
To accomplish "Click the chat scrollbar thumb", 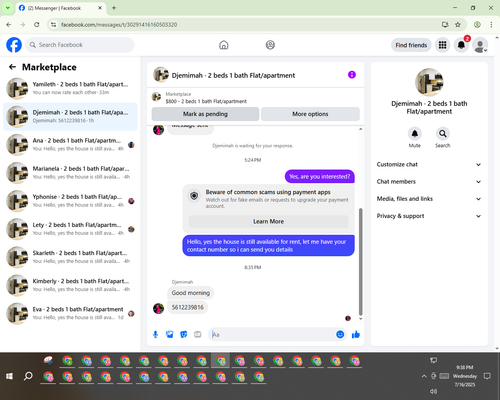I will tap(360, 262).
